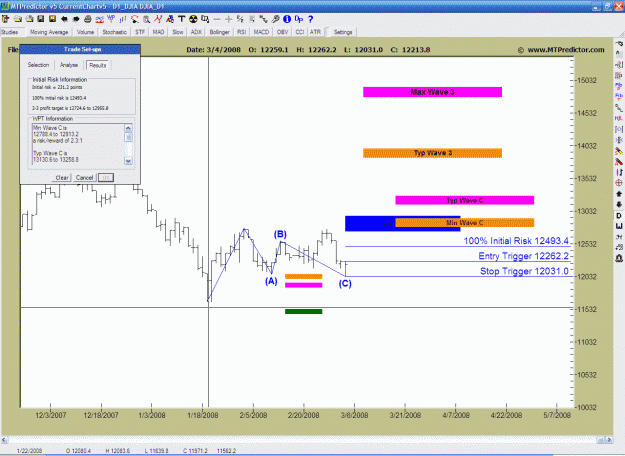Screen dimensions: 625x456
Task: Add the Volume study
Action: point(85,32)
